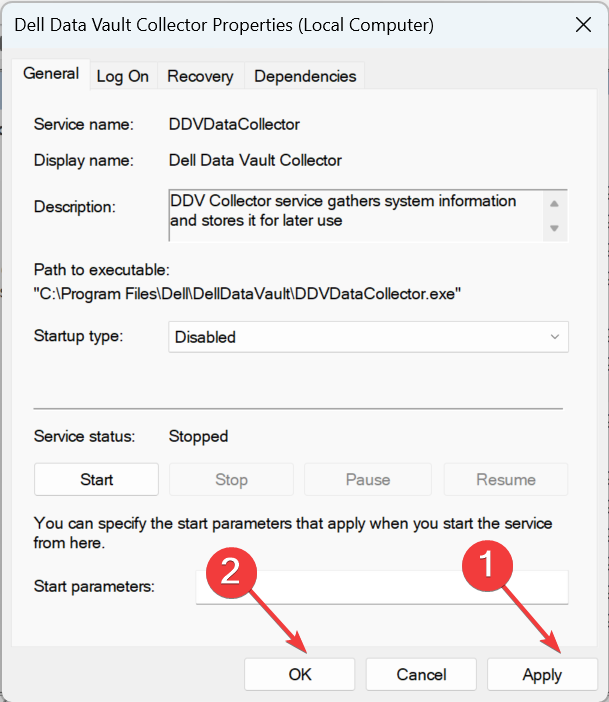Open the Startup type dropdown
This screenshot has width=609, height=702.
368,337
